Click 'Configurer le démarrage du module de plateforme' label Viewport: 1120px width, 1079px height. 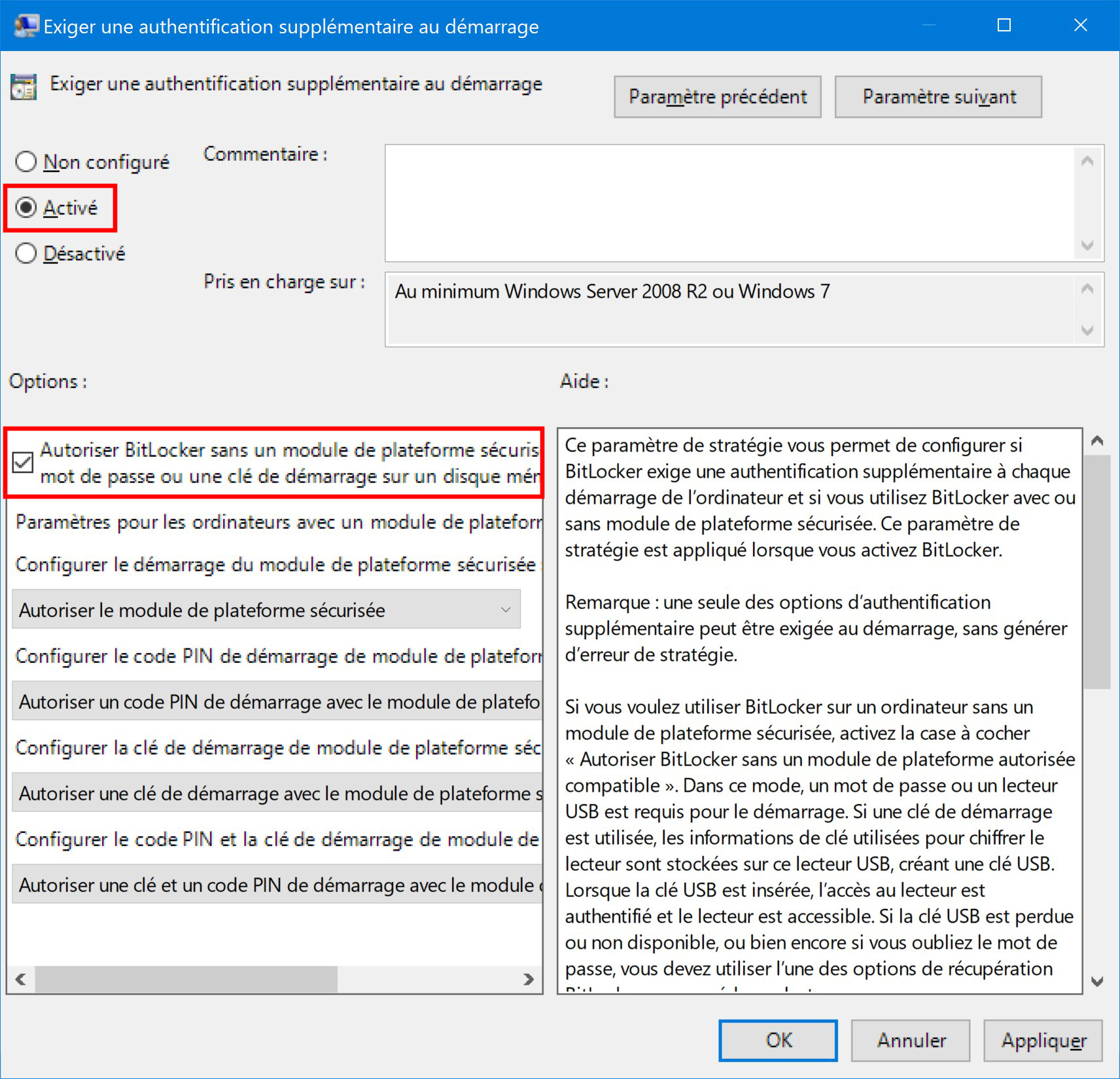279,565
